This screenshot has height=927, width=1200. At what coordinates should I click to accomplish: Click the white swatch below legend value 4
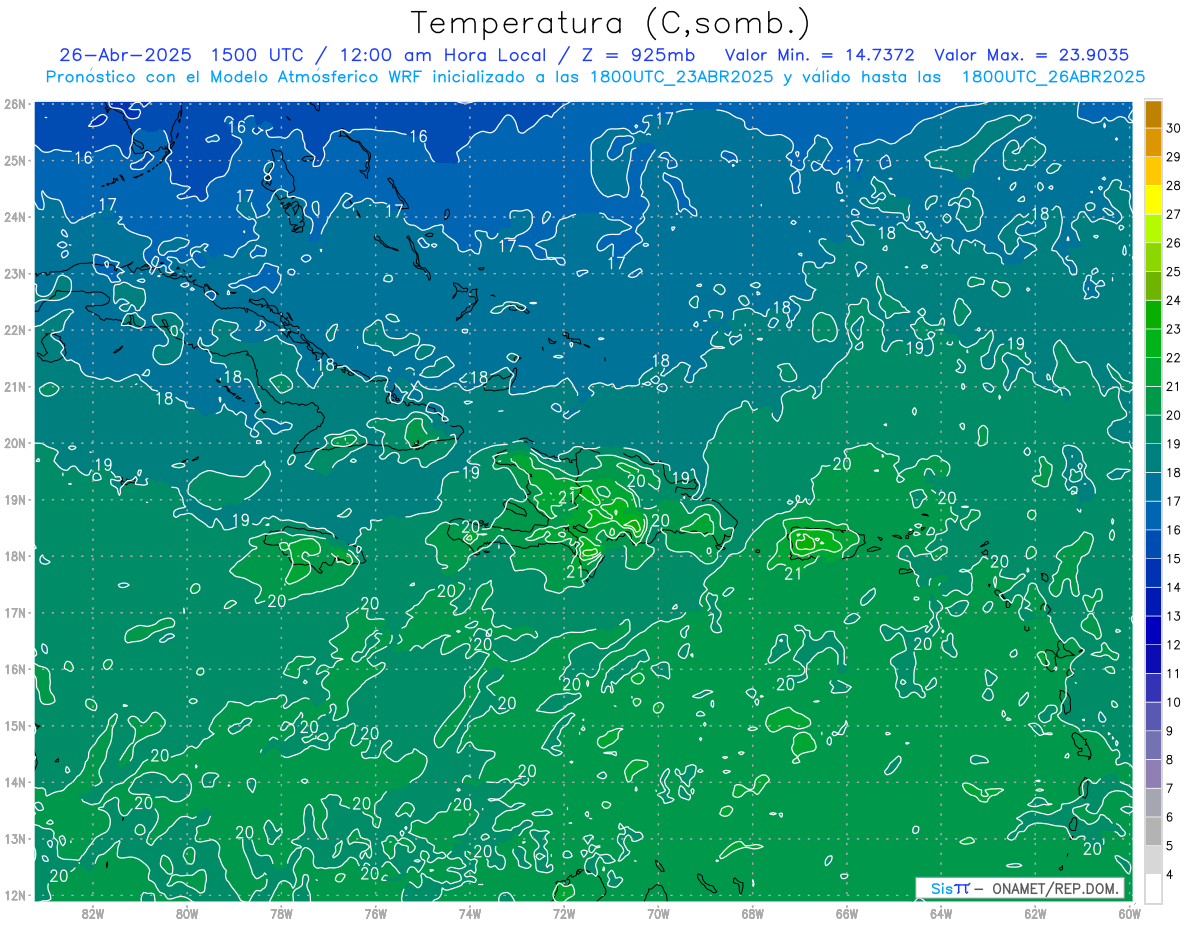click(1153, 888)
